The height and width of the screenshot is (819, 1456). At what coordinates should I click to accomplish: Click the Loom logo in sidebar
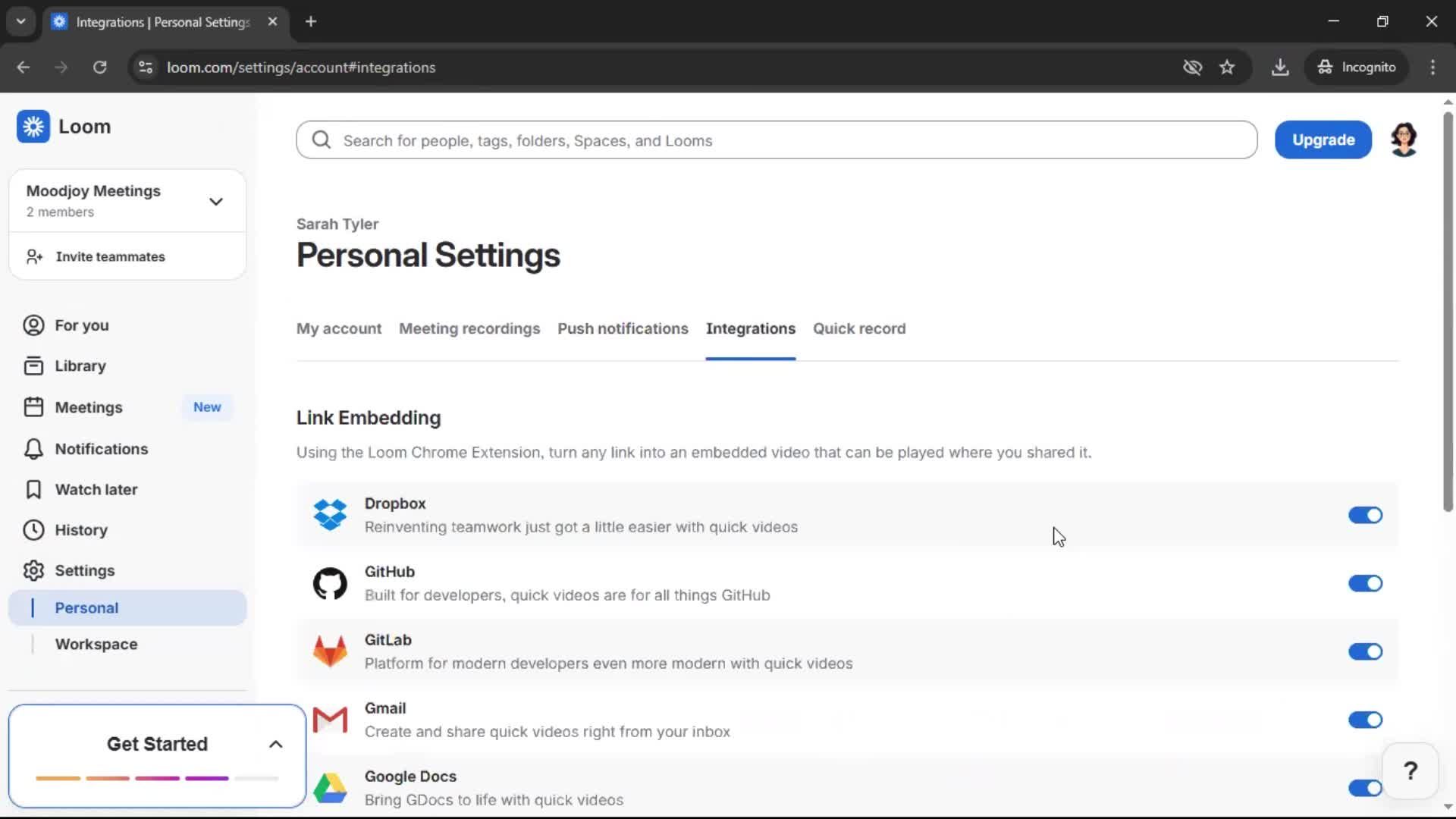click(x=33, y=127)
